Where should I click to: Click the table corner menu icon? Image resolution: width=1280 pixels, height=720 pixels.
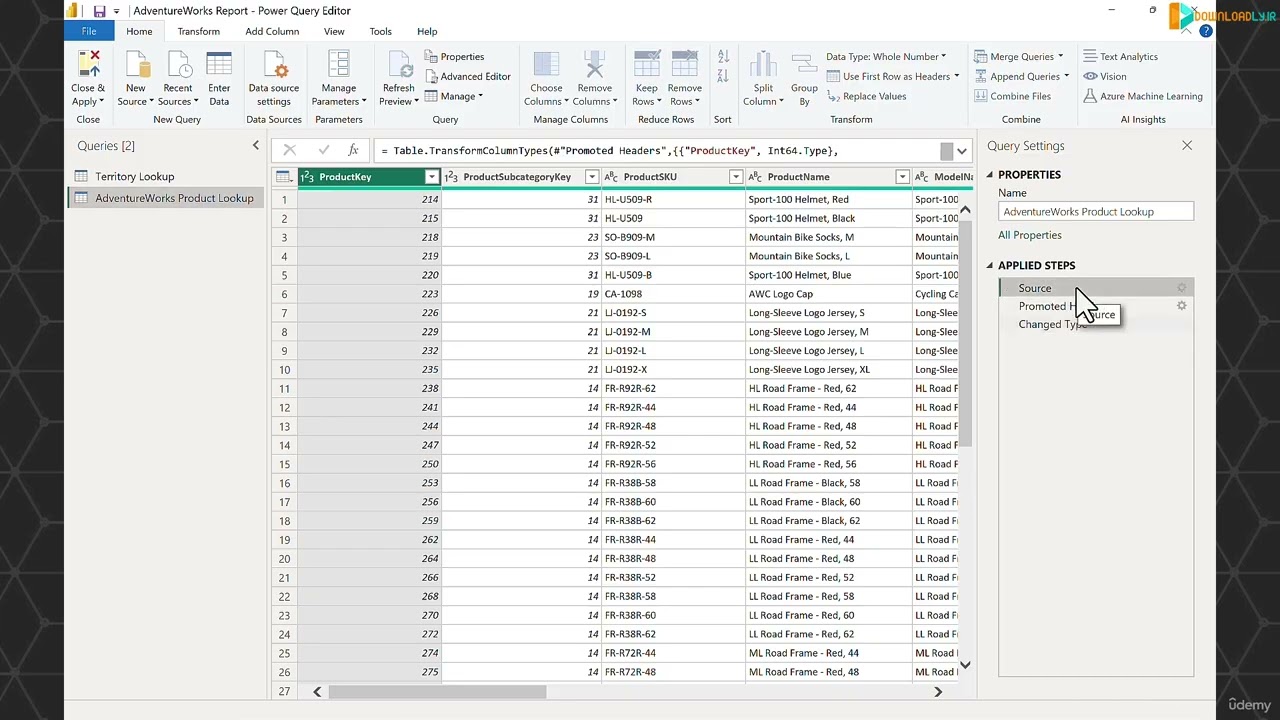click(x=284, y=177)
